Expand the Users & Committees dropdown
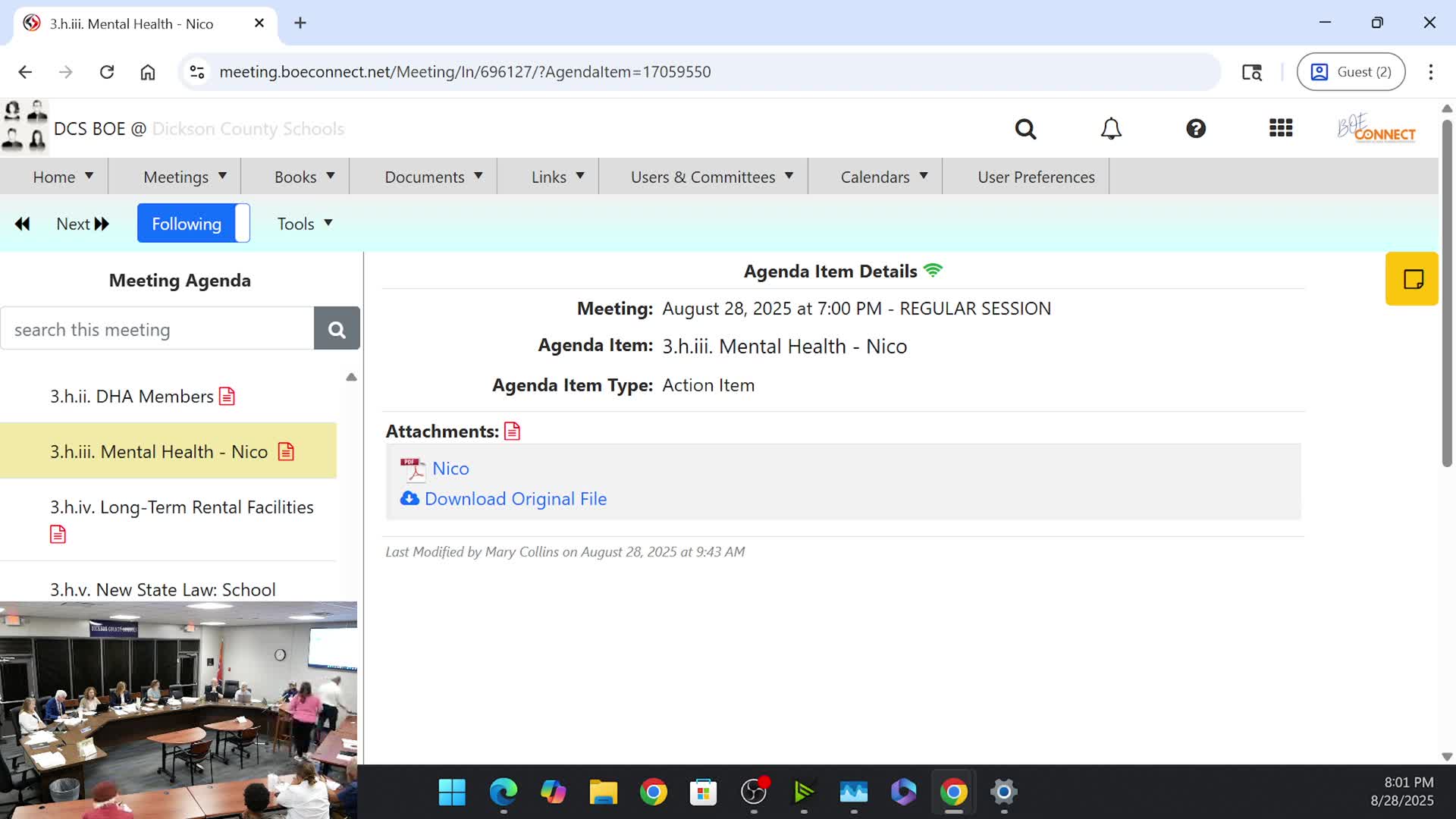The width and height of the screenshot is (1456, 819). [x=711, y=177]
